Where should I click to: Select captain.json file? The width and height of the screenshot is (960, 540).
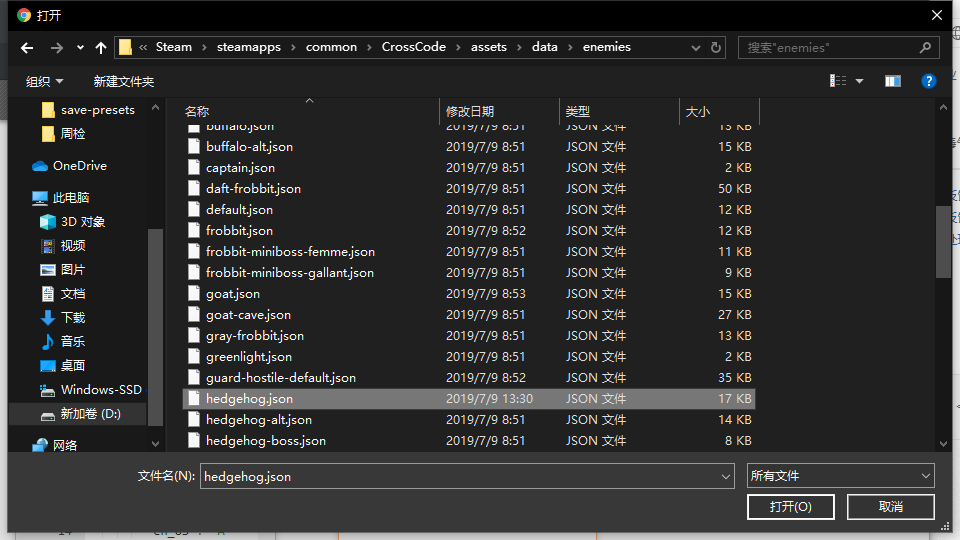[x=469, y=168]
